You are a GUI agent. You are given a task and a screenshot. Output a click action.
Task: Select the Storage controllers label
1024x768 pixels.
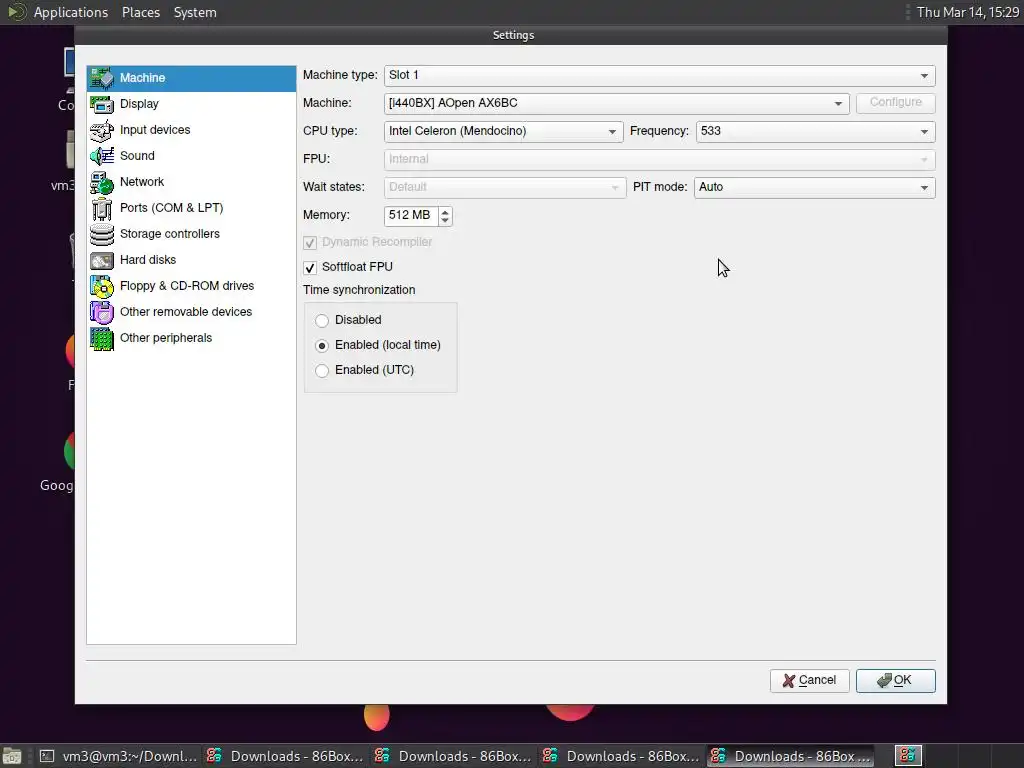tap(170, 234)
